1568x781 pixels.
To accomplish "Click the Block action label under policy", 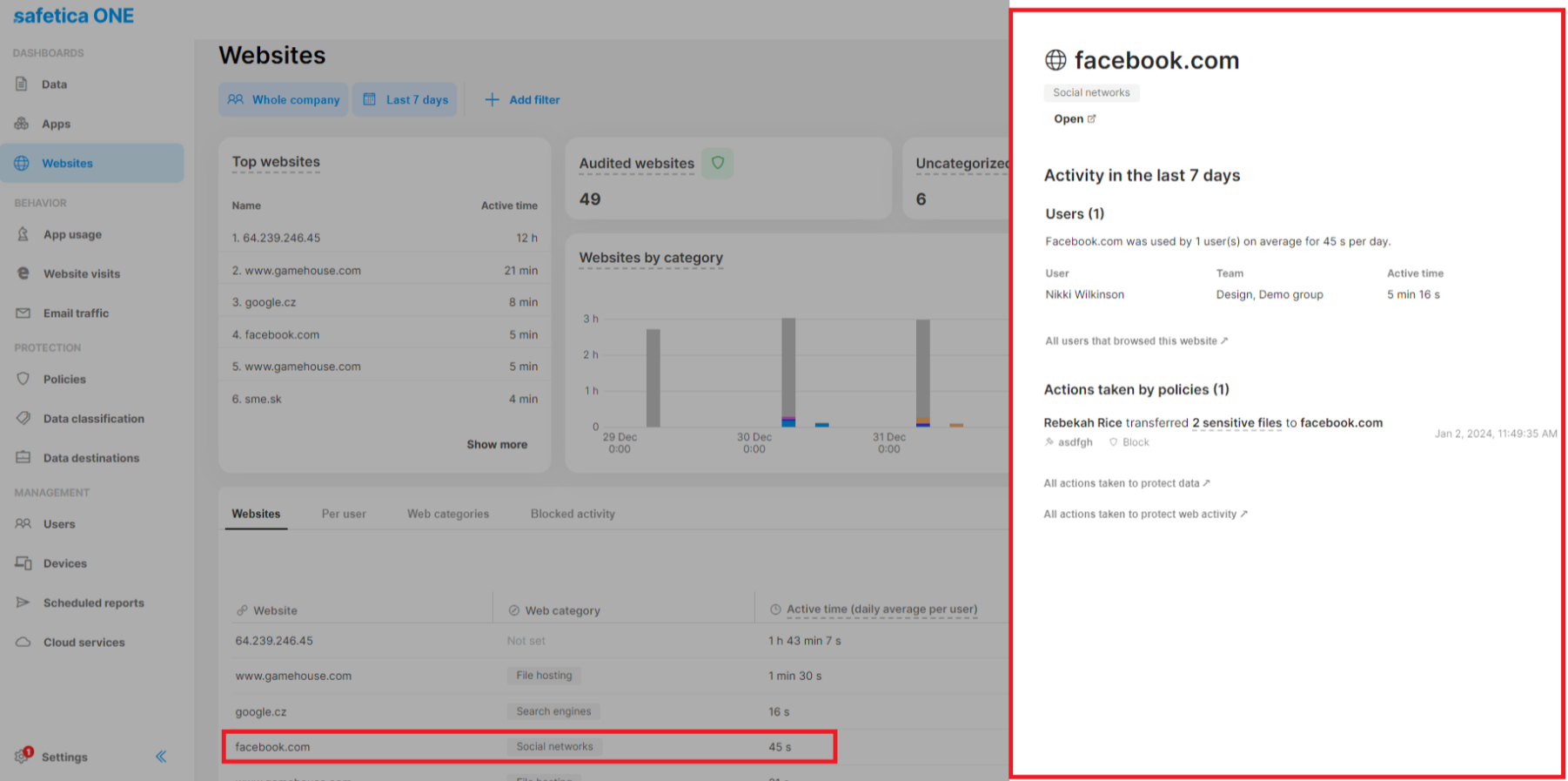I will pyautogui.click(x=1129, y=442).
